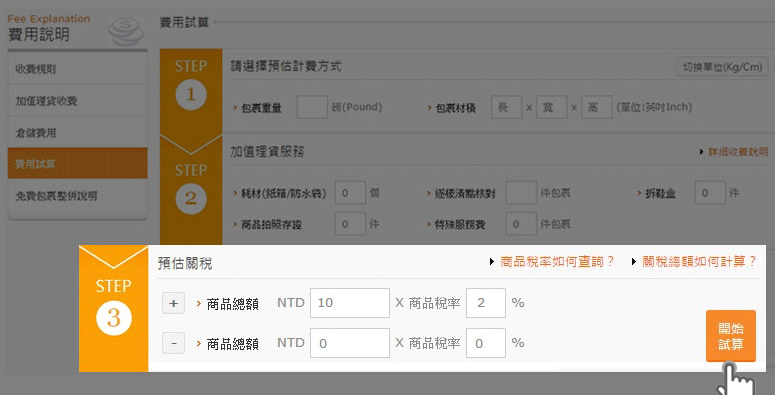
Task: Click 請選擇預估計費方式 heading text
Action: coord(286,66)
